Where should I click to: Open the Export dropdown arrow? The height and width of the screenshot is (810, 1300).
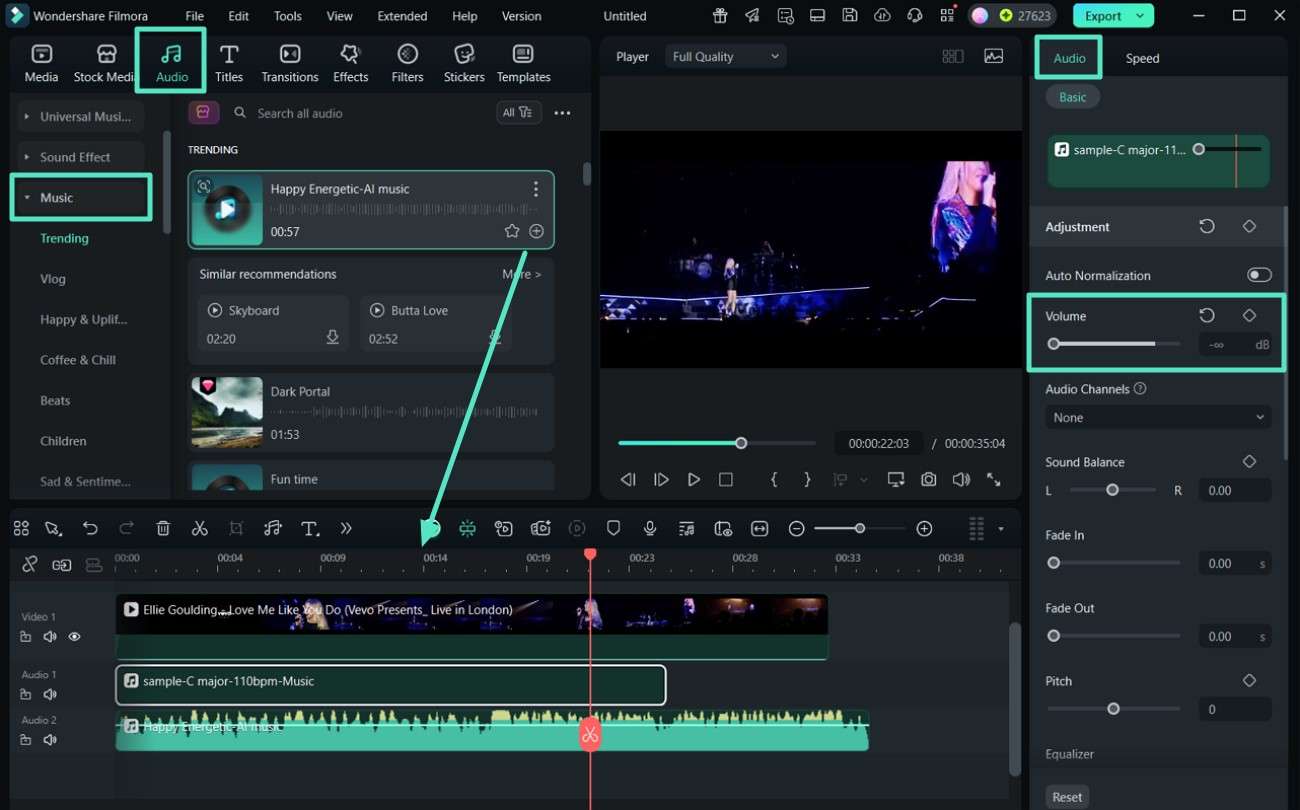point(1140,16)
